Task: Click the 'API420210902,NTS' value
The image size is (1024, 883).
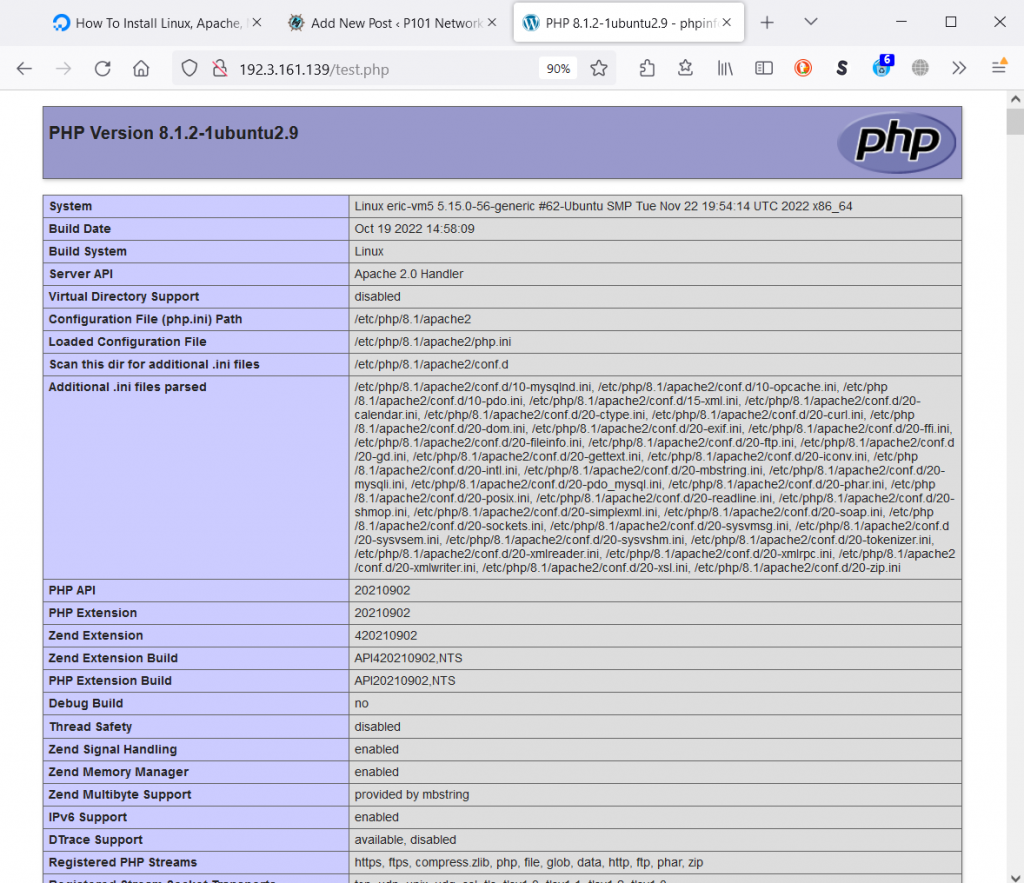Action: (x=408, y=658)
